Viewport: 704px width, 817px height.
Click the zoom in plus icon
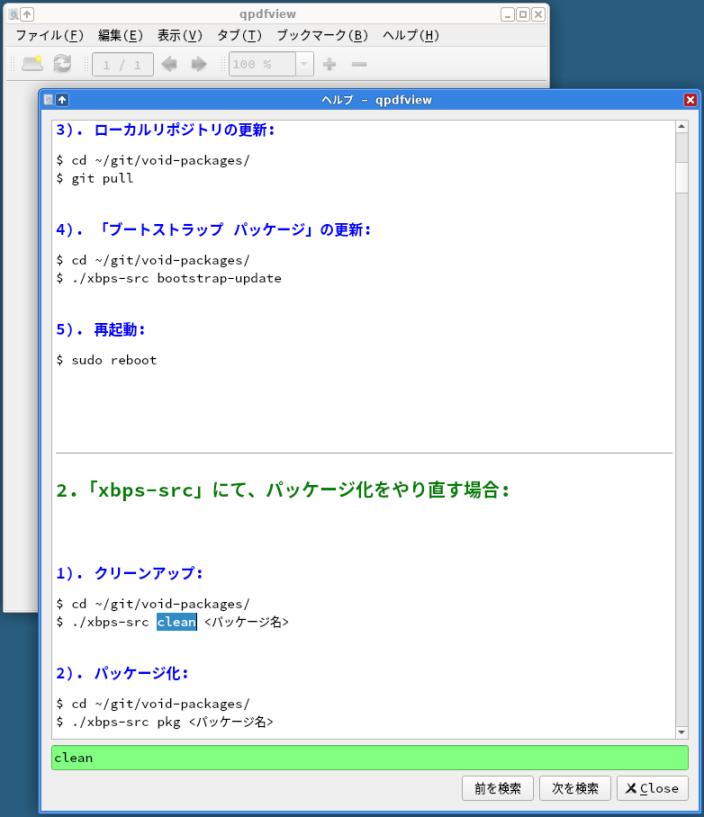coord(329,64)
